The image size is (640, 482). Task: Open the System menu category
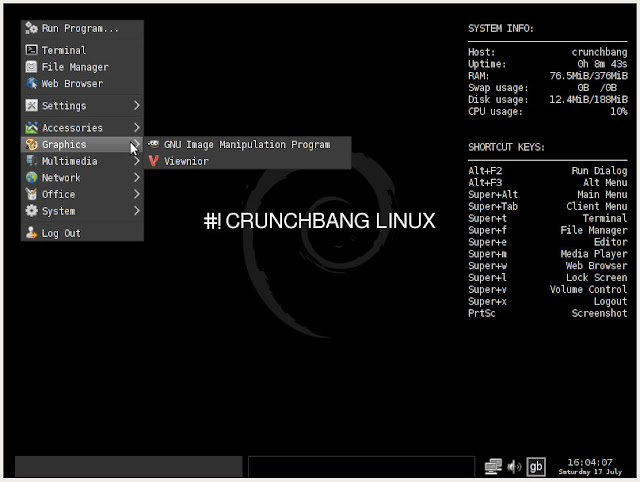[82, 211]
